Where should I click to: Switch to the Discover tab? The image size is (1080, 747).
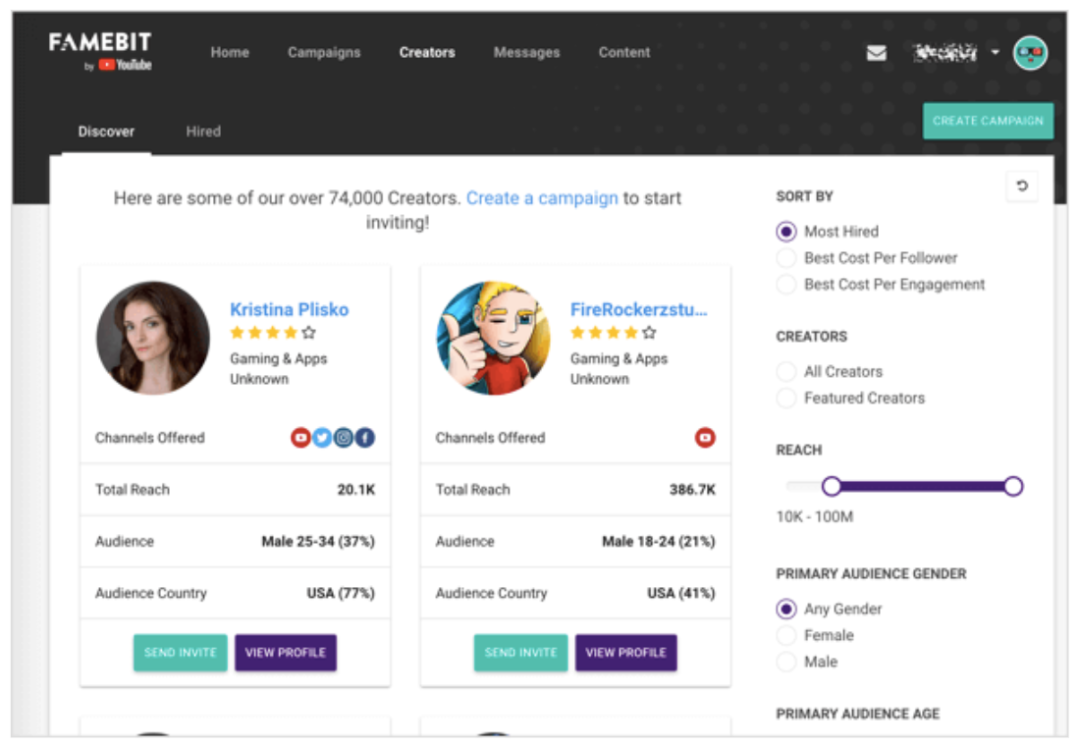pos(106,131)
